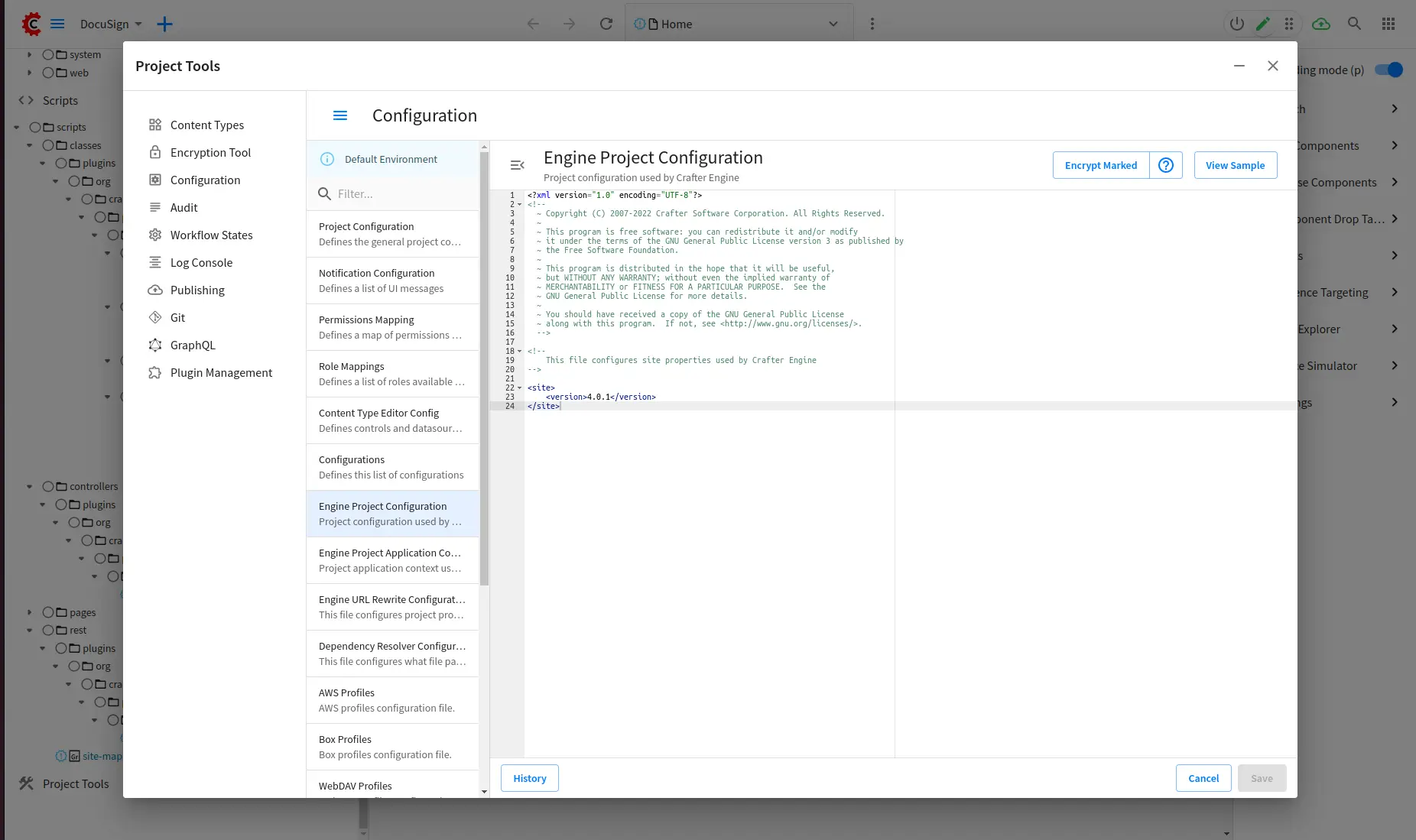Click the History button
This screenshot has height=840, width=1416.
pos(529,778)
